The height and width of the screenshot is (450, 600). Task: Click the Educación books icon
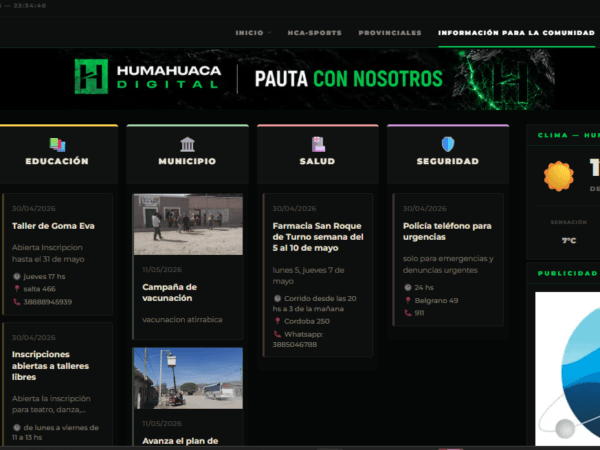pos(57,145)
